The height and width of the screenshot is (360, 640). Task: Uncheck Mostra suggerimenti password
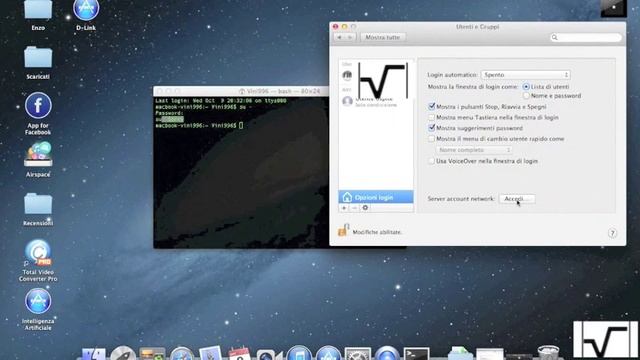tap(431, 128)
